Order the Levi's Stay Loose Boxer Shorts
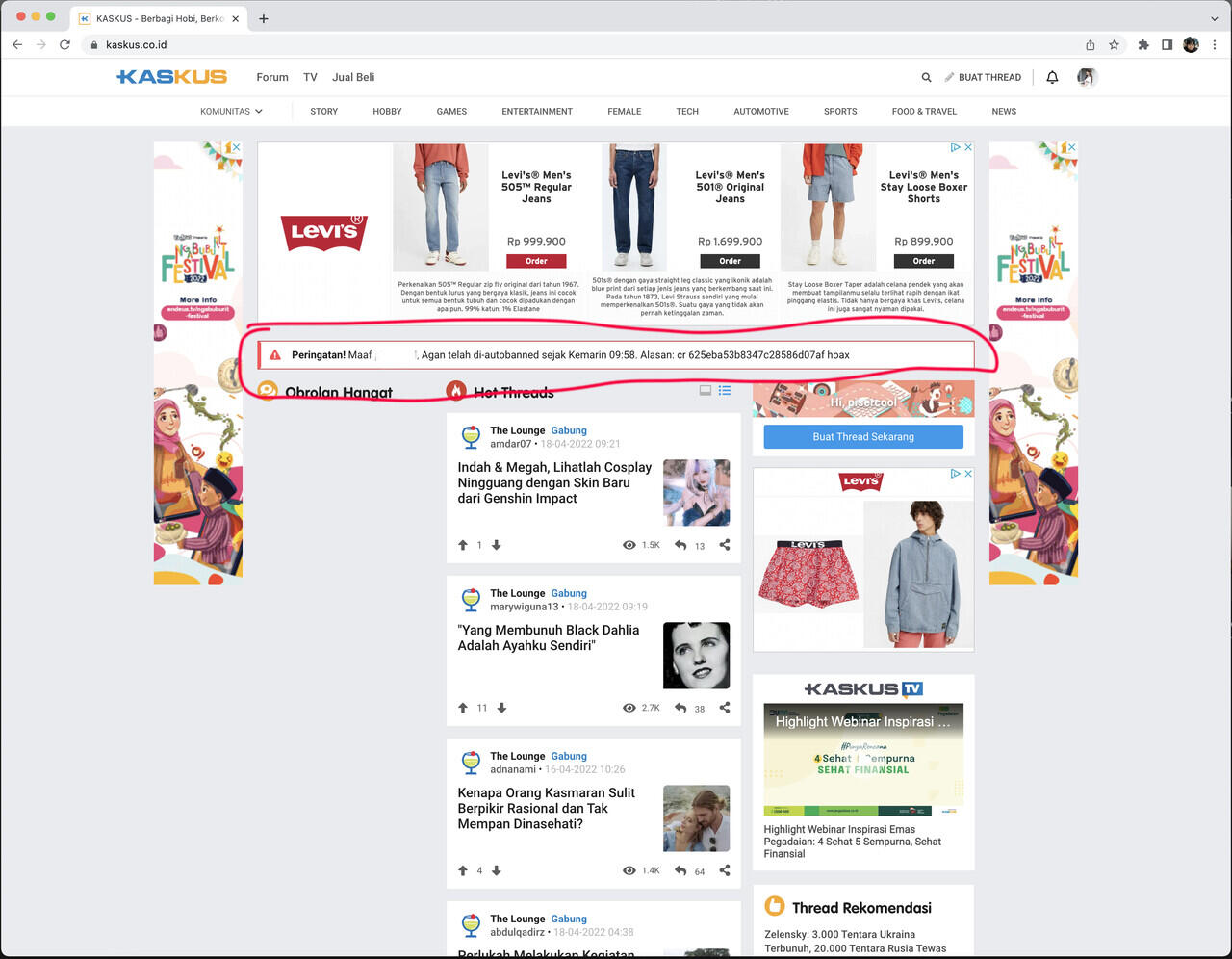This screenshot has height=959, width=1232. tap(924, 261)
